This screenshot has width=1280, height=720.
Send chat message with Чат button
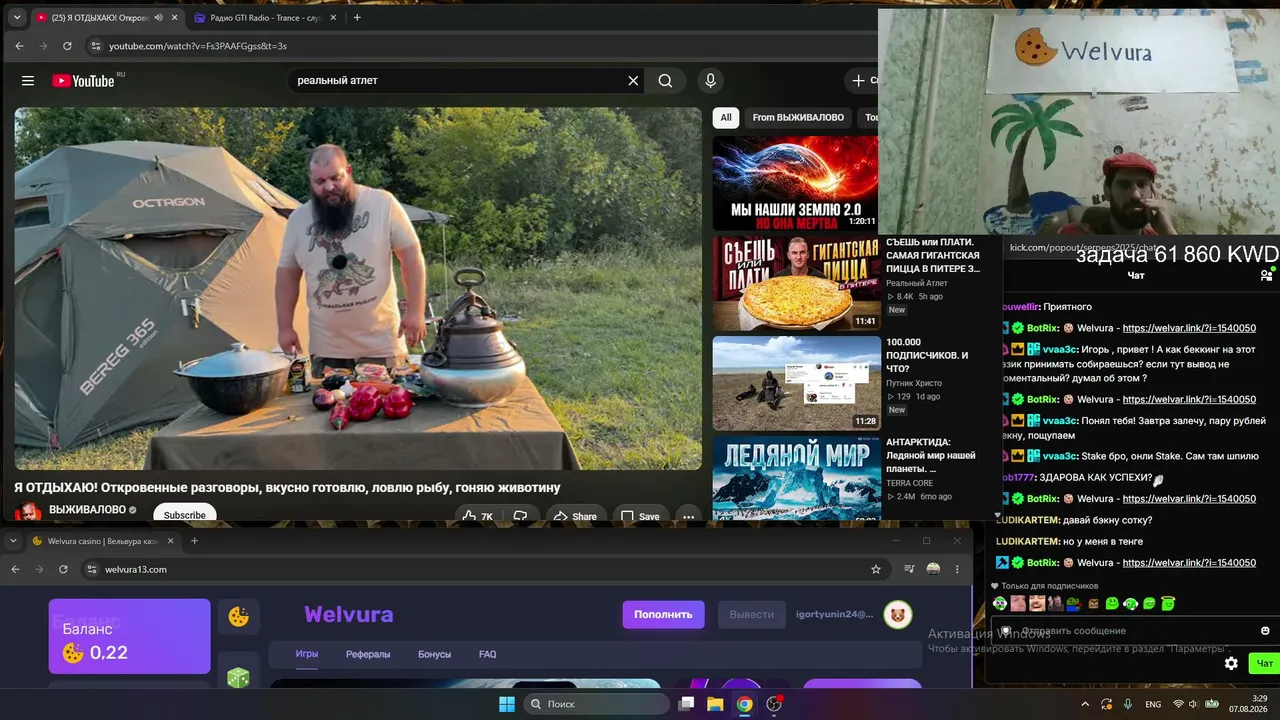coord(1264,663)
